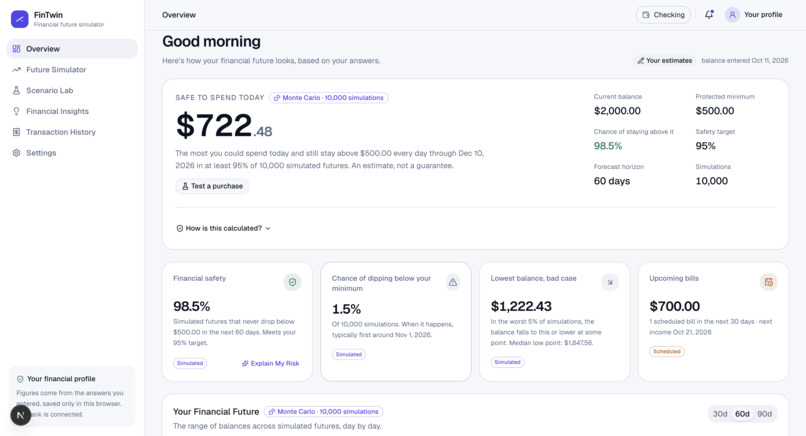Click the green 98.5% chance value

coord(608,146)
